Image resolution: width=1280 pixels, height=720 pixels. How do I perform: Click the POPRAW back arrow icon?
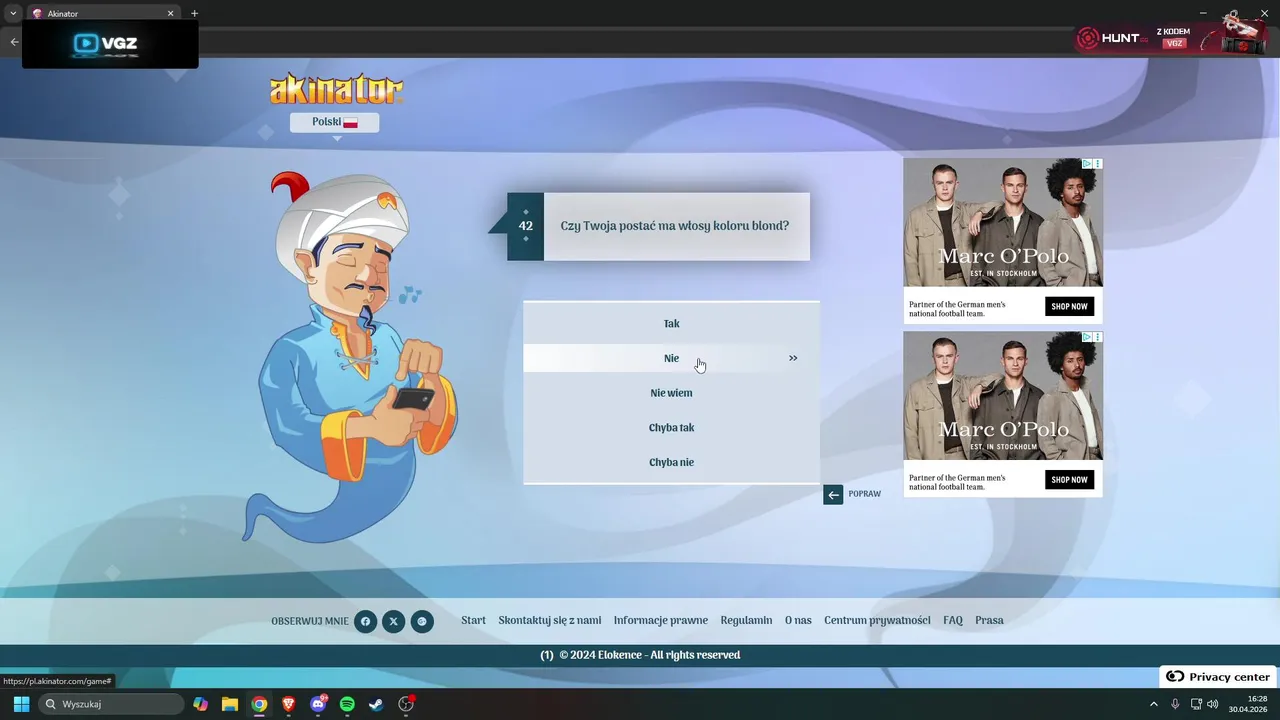point(833,494)
